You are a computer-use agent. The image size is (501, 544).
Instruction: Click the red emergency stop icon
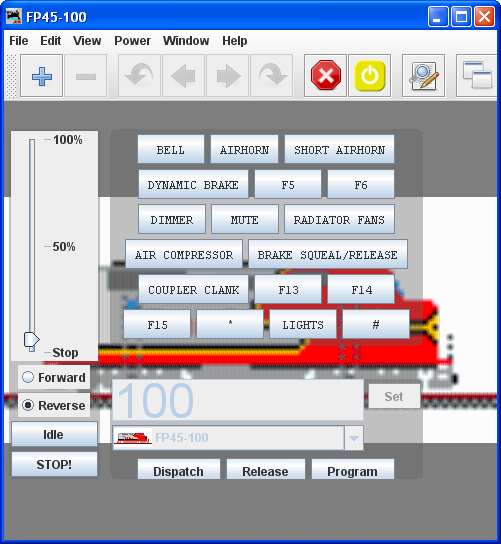[325, 76]
